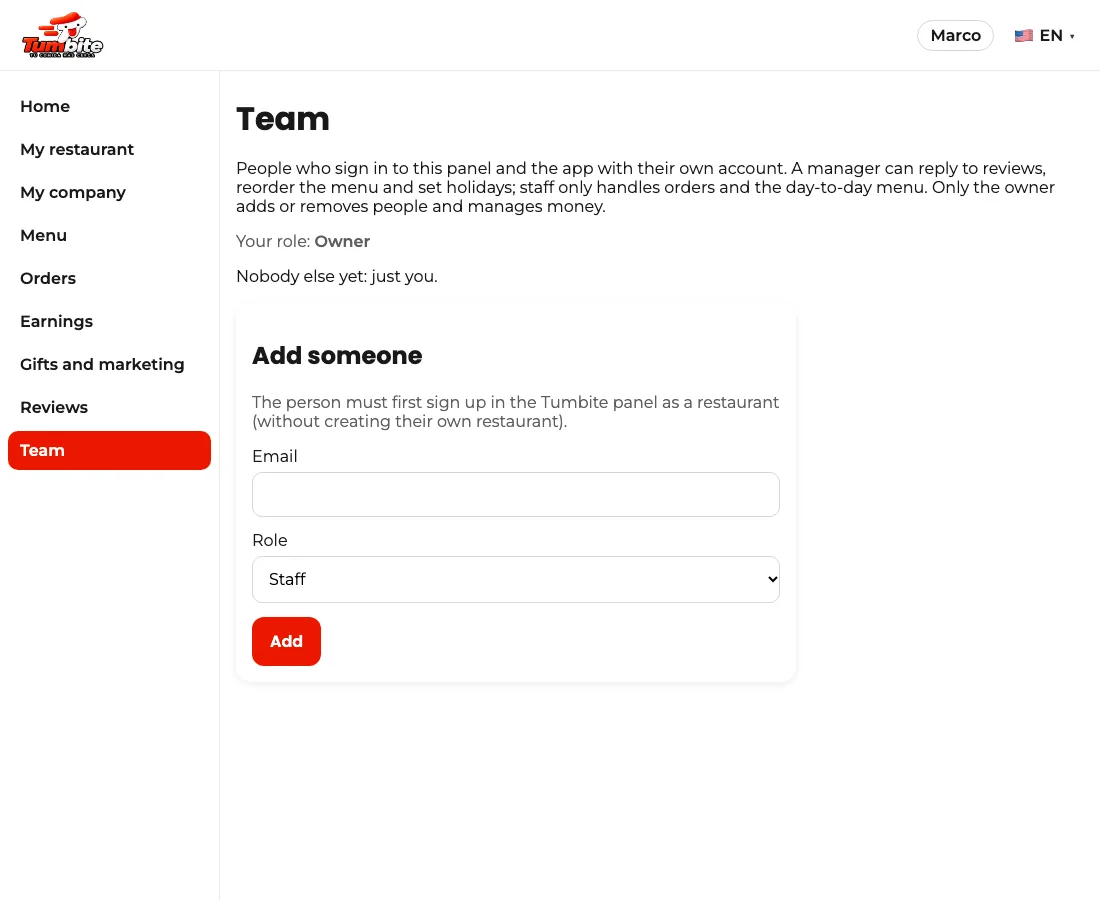
Task: Click the Team page heading
Action: tap(283, 119)
